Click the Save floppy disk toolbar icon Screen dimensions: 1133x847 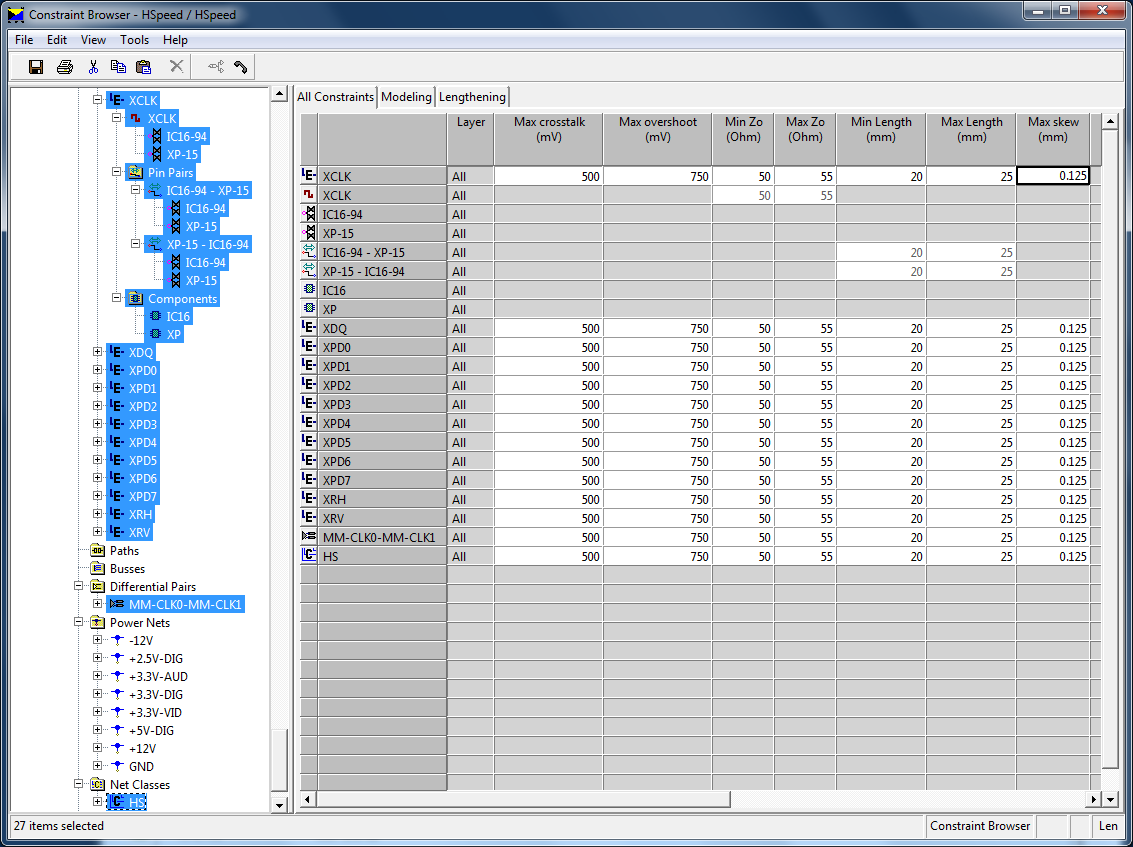(x=36, y=67)
